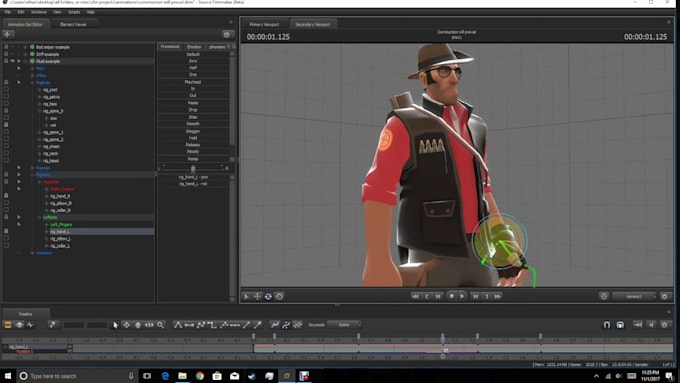Viewport: 680px width, 383px height.
Task: Select the timeline arrow select tool
Action: point(115,324)
